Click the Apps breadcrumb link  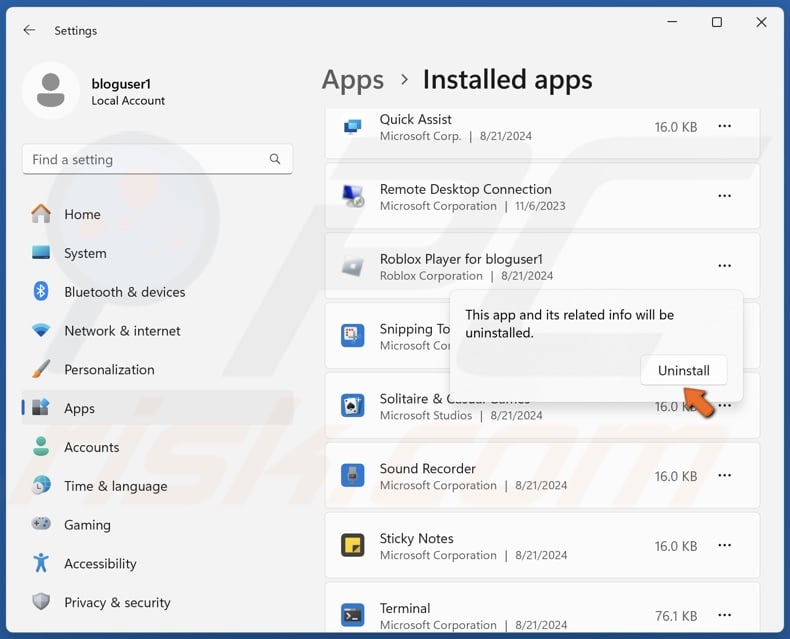(x=353, y=80)
